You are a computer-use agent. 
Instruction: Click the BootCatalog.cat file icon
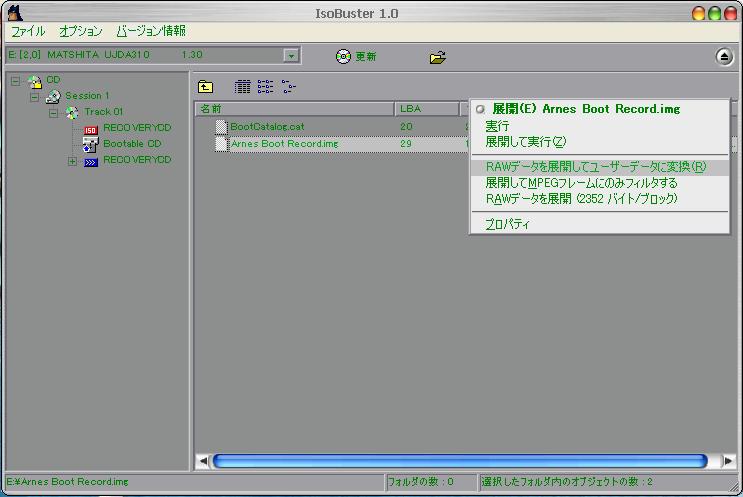click(x=221, y=127)
